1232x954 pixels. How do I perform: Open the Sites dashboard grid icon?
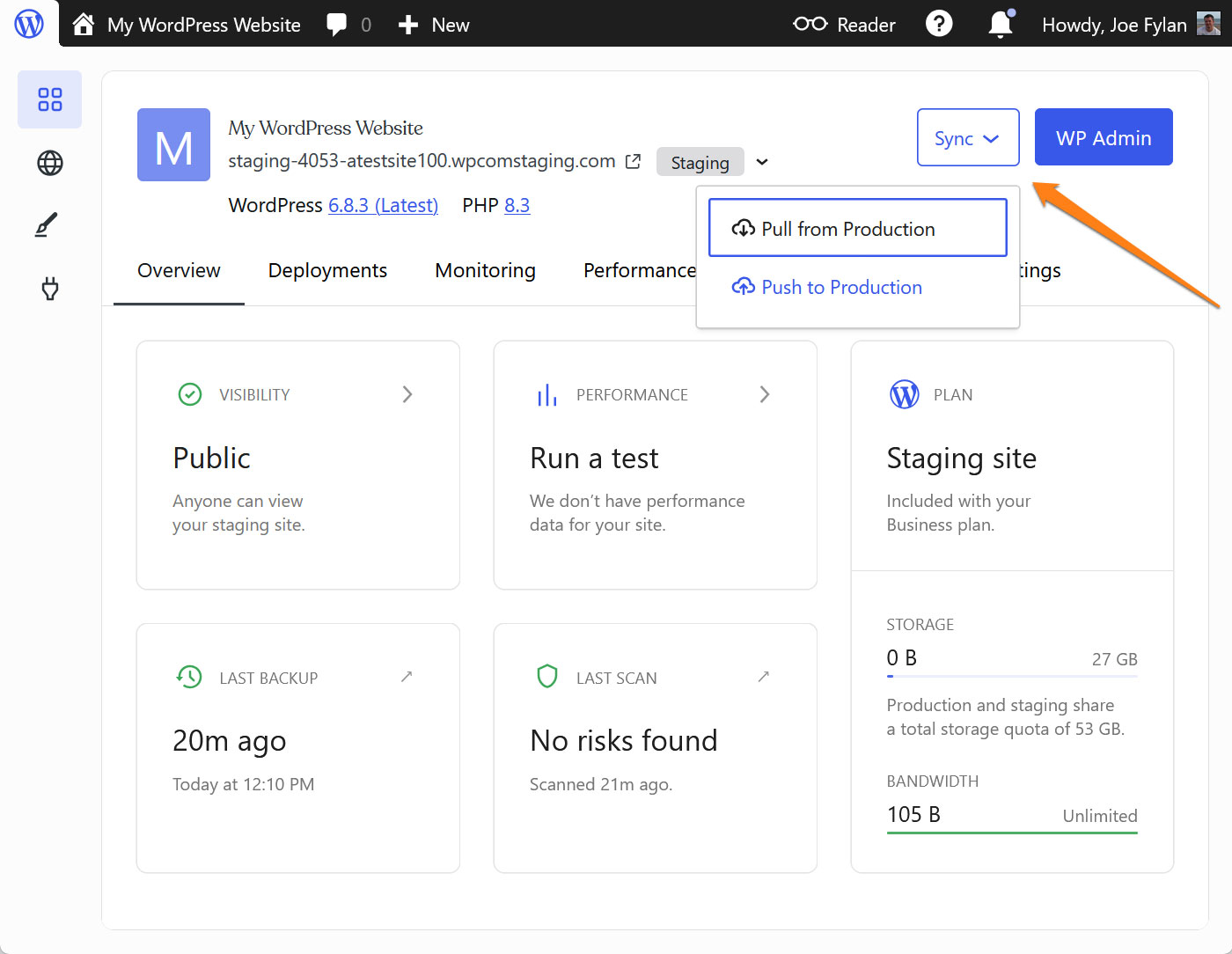tap(49, 99)
